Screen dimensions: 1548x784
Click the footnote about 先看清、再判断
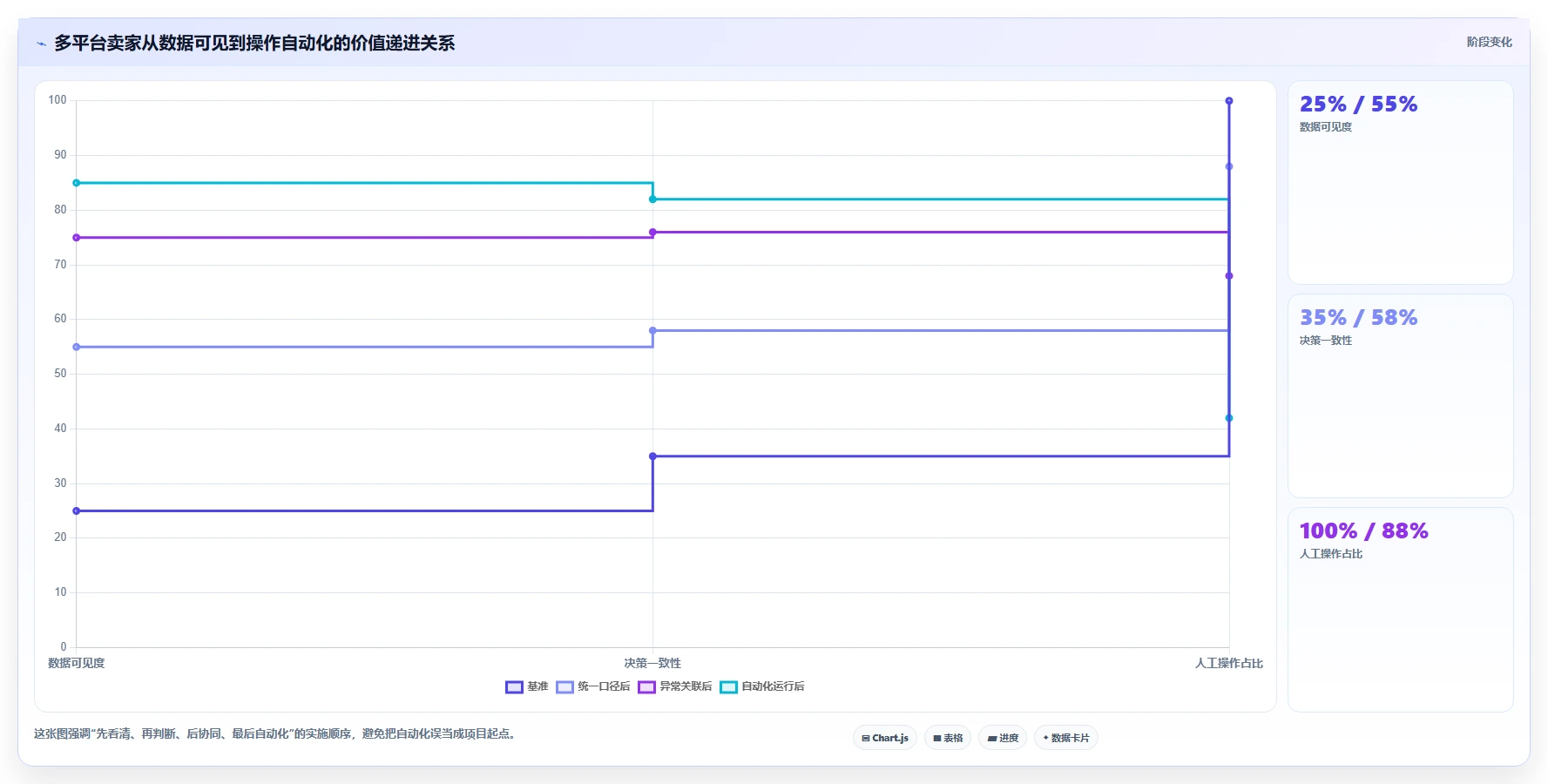pyautogui.click(x=277, y=734)
